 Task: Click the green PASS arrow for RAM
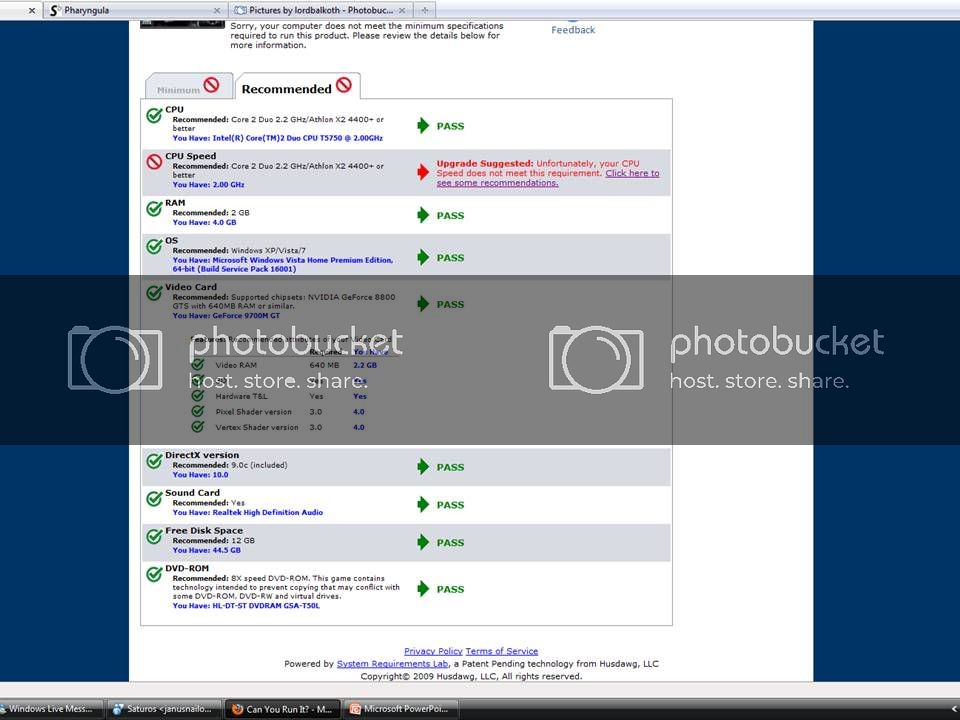(423, 215)
